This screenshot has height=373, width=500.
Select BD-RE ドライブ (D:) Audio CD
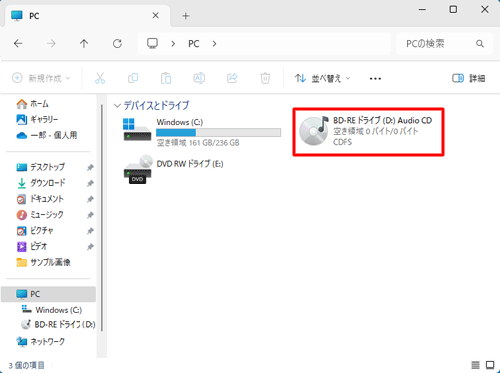pyautogui.click(x=368, y=131)
